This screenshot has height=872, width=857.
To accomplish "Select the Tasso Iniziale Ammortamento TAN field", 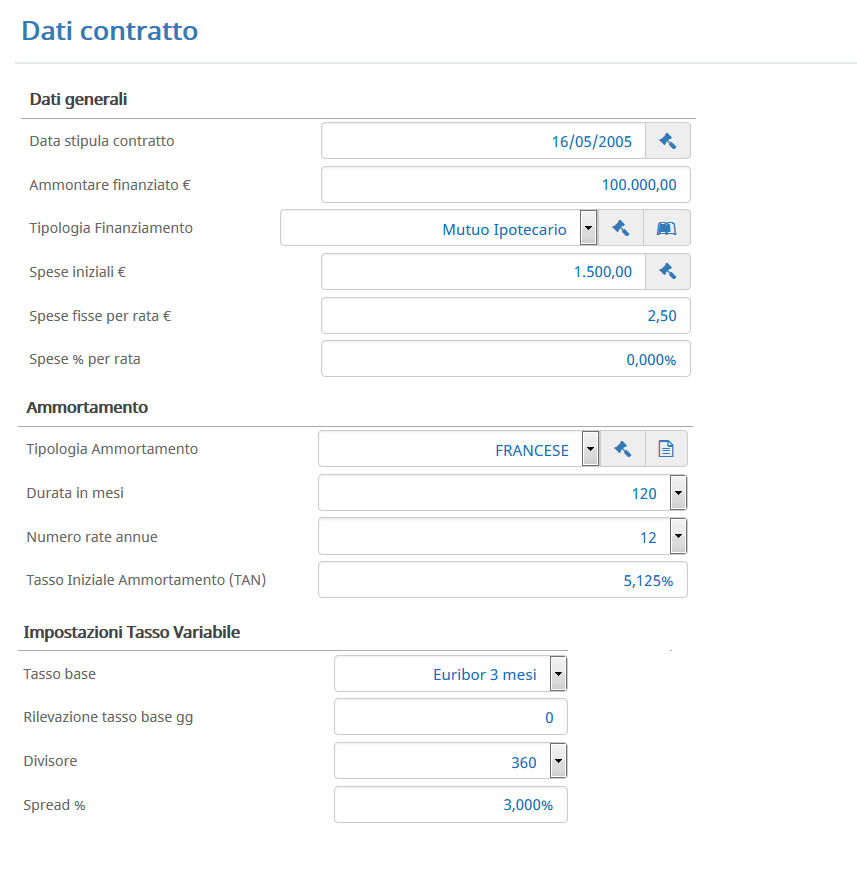I will coord(503,579).
